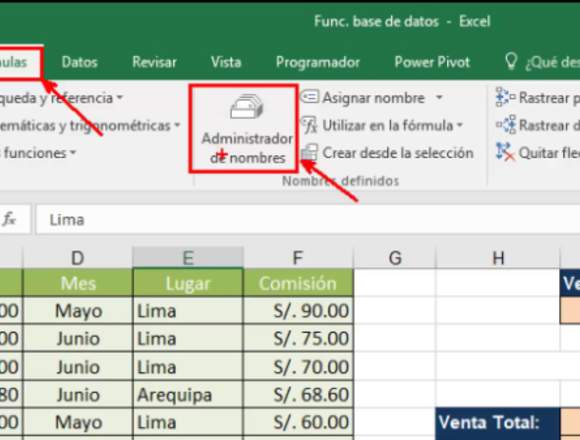Image resolution: width=580 pixels, height=440 pixels.
Task: Select Junio cell in the Arequipa row
Action: tap(78, 395)
